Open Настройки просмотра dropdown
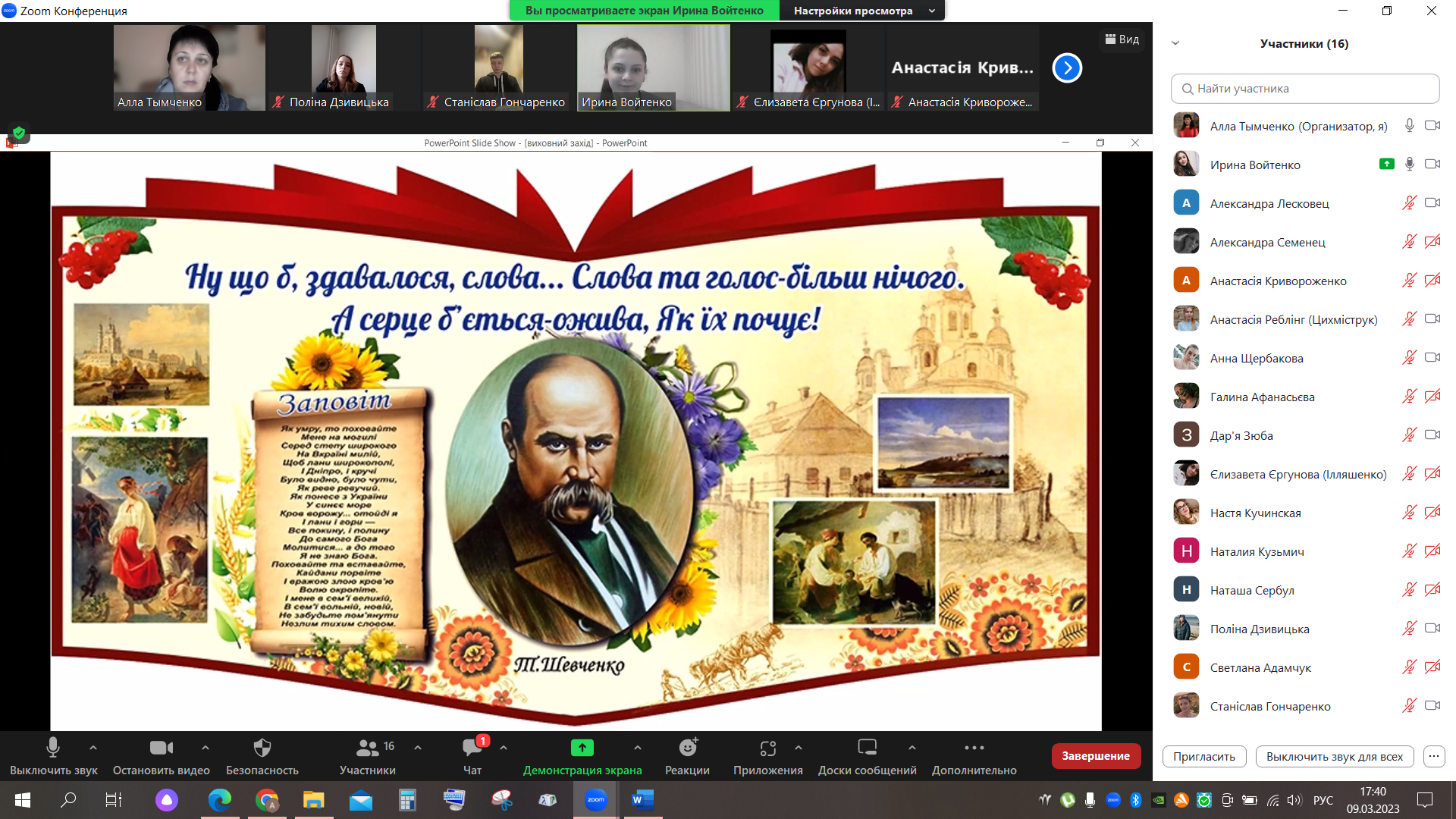This screenshot has height=819, width=1456. (x=862, y=11)
